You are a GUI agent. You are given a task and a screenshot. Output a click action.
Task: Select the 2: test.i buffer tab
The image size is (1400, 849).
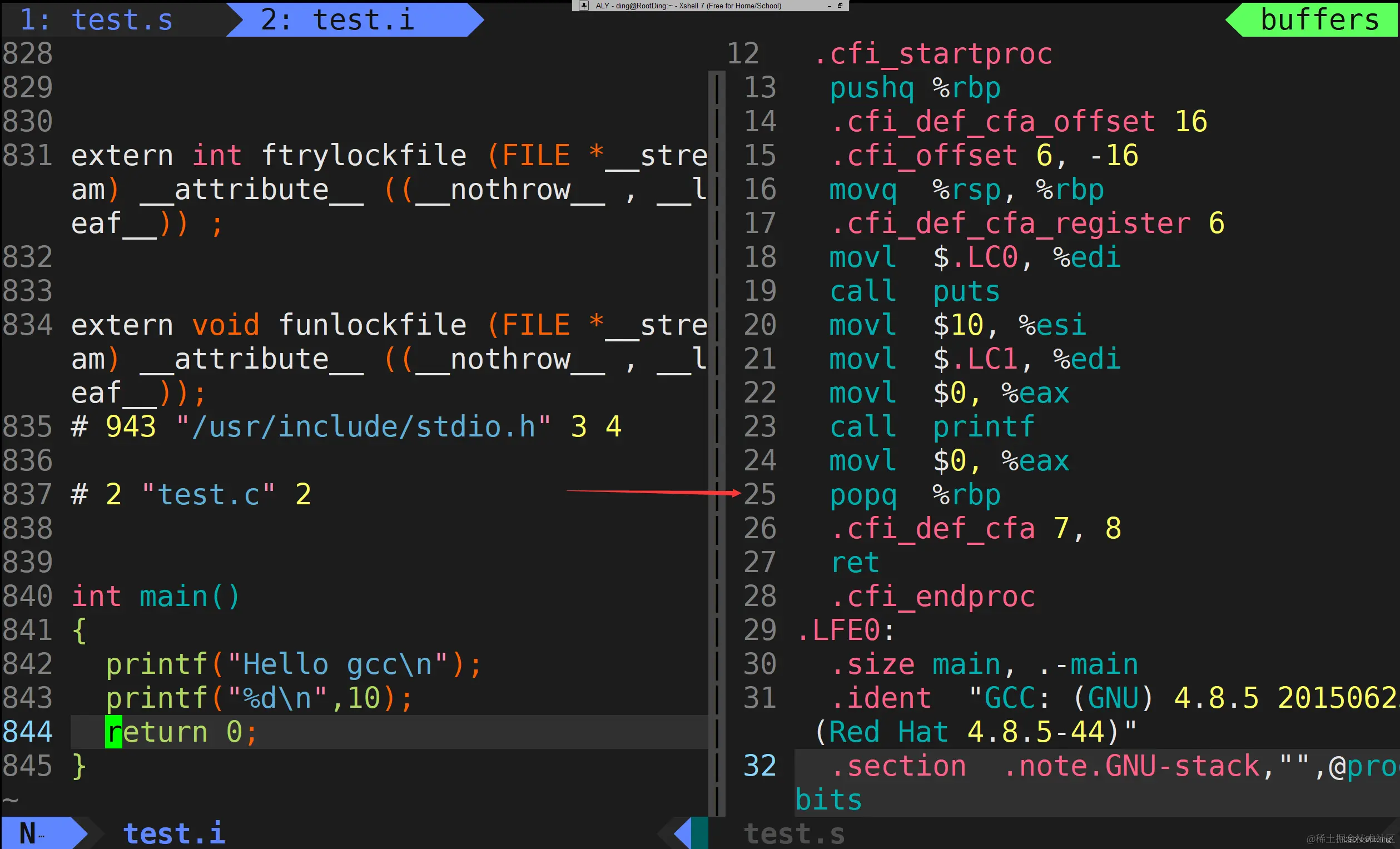pos(337,20)
